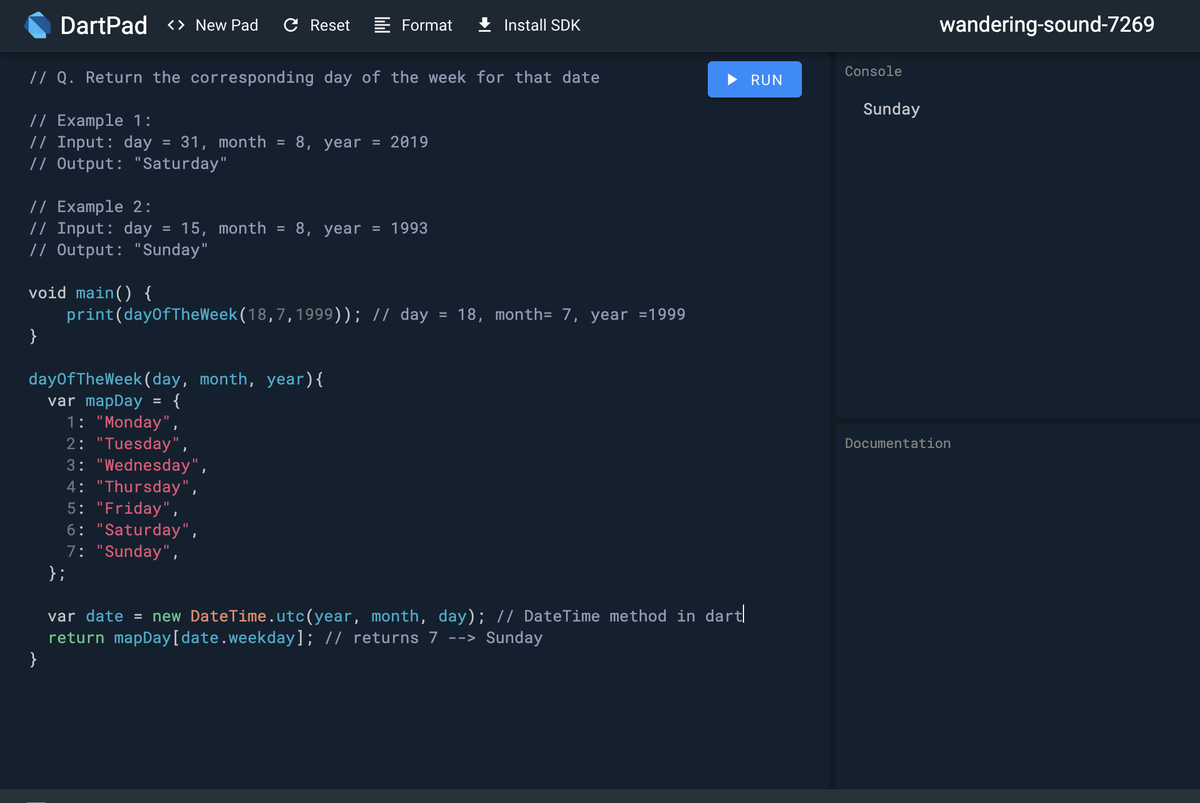Image resolution: width=1200 pixels, height=803 pixels.
Task: Click the 'Example 1:' comment line
Action: point(90,120)
